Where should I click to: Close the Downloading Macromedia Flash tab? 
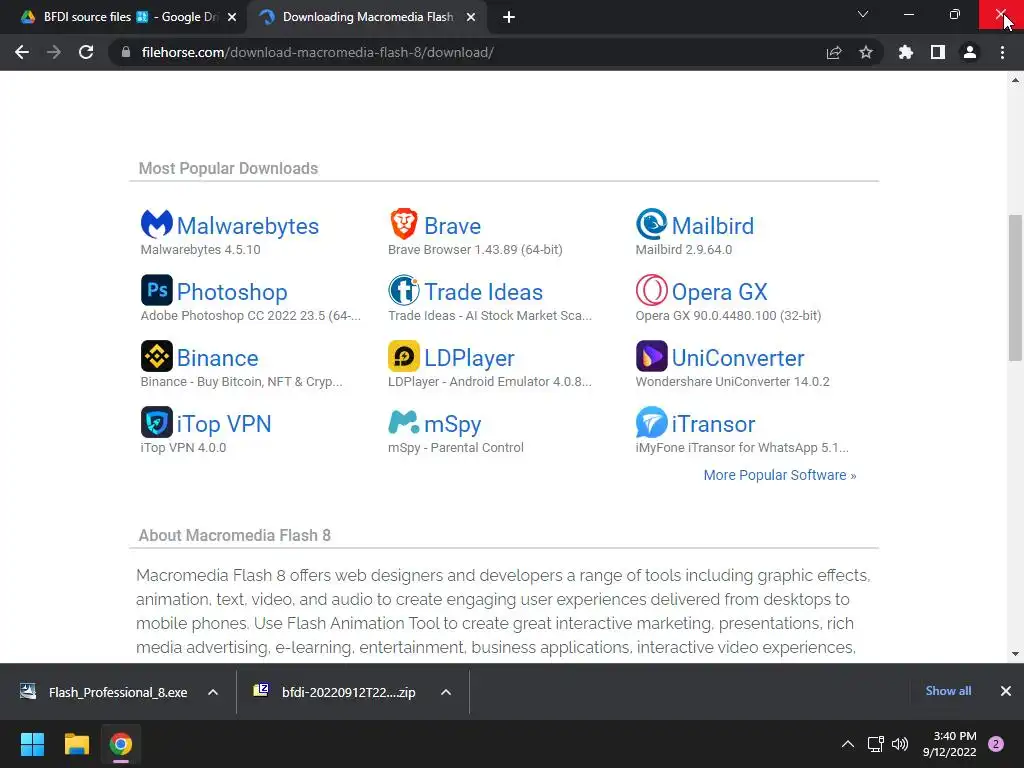471,17
